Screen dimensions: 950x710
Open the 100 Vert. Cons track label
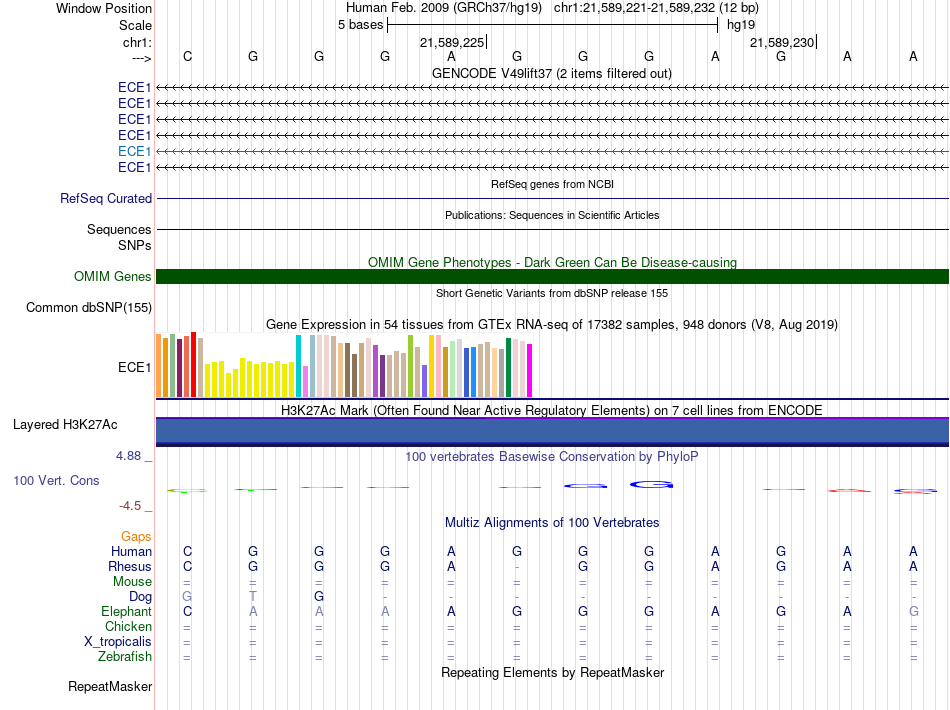(x=56, y=480)
